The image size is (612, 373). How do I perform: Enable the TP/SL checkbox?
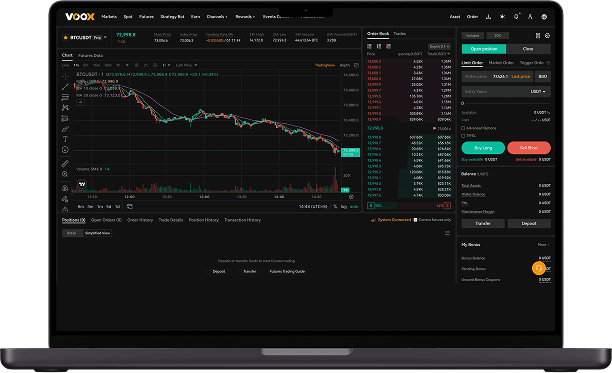coord(463,136)
